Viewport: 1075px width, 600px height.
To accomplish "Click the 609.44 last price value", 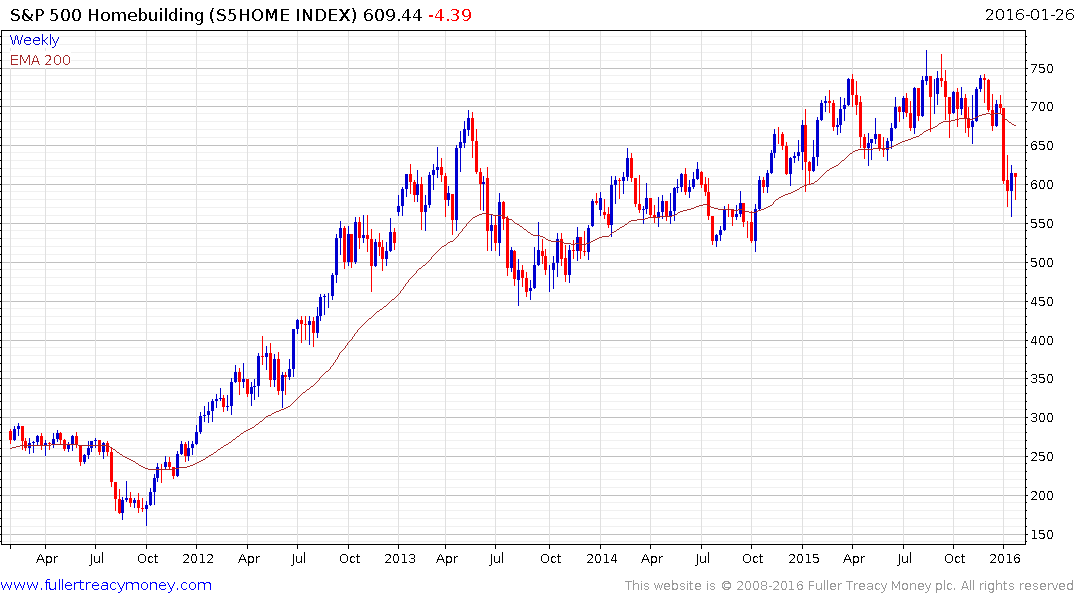I will [392, 15].
